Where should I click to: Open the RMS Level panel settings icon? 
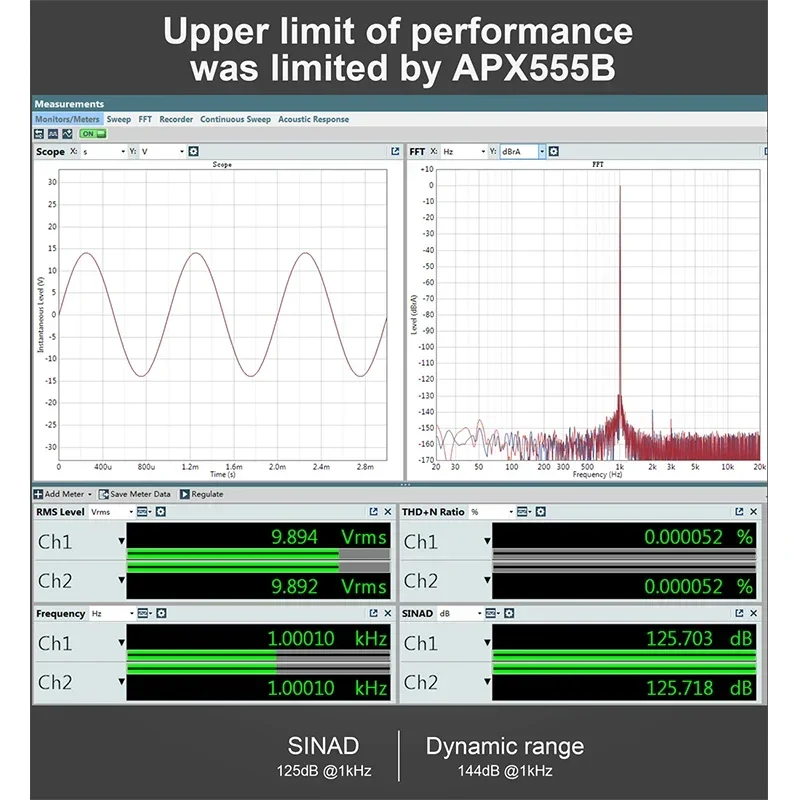[x=160, y=512]
